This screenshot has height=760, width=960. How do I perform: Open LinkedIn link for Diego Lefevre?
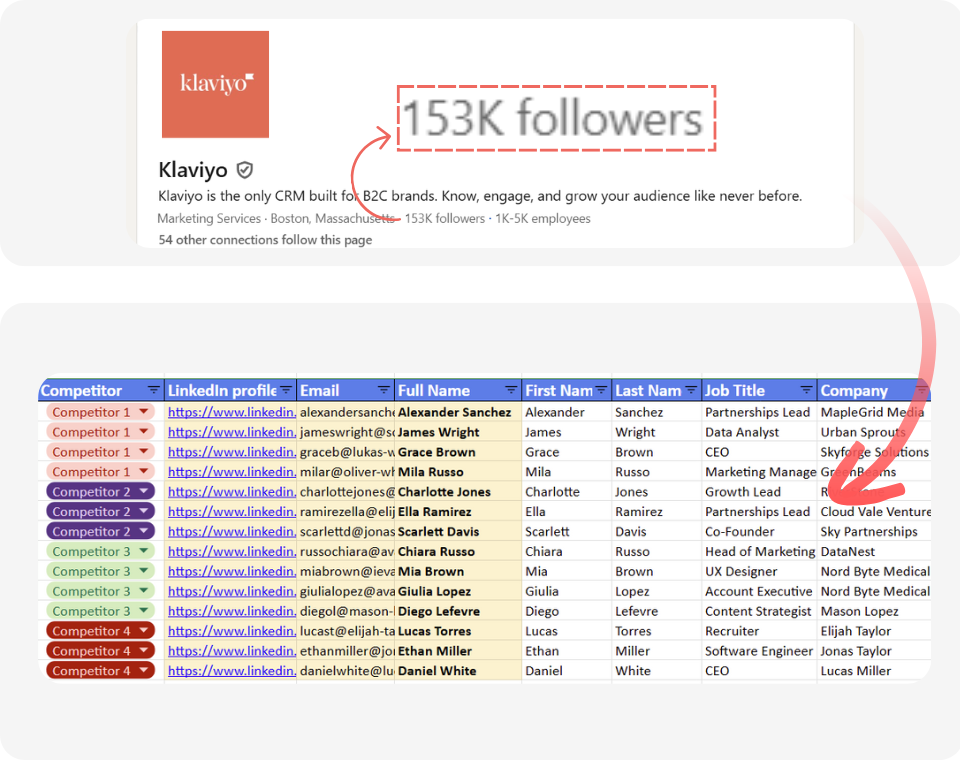[232, 611]
